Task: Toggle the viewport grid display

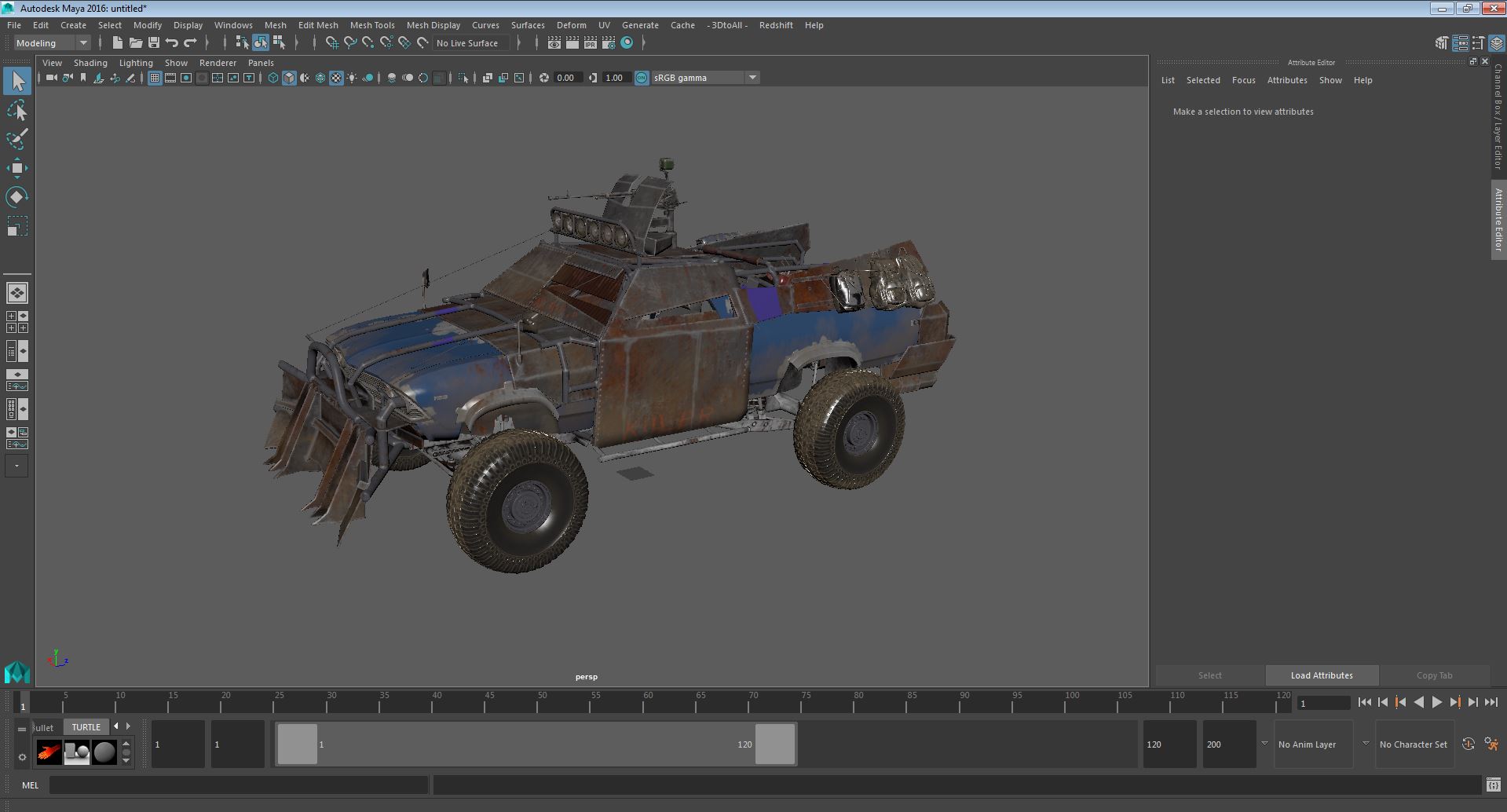Action: tap(155, 78)
